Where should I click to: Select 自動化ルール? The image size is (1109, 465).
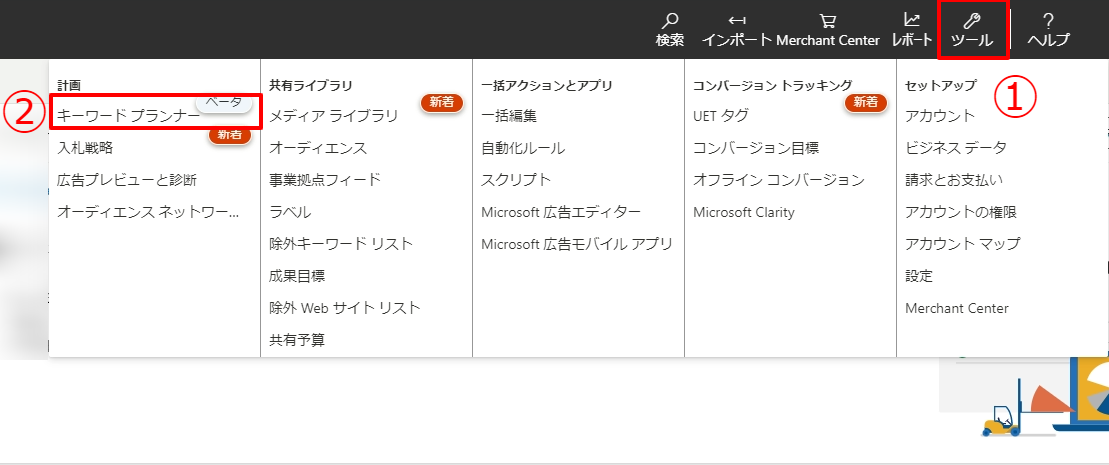click(x=523, y=148)
